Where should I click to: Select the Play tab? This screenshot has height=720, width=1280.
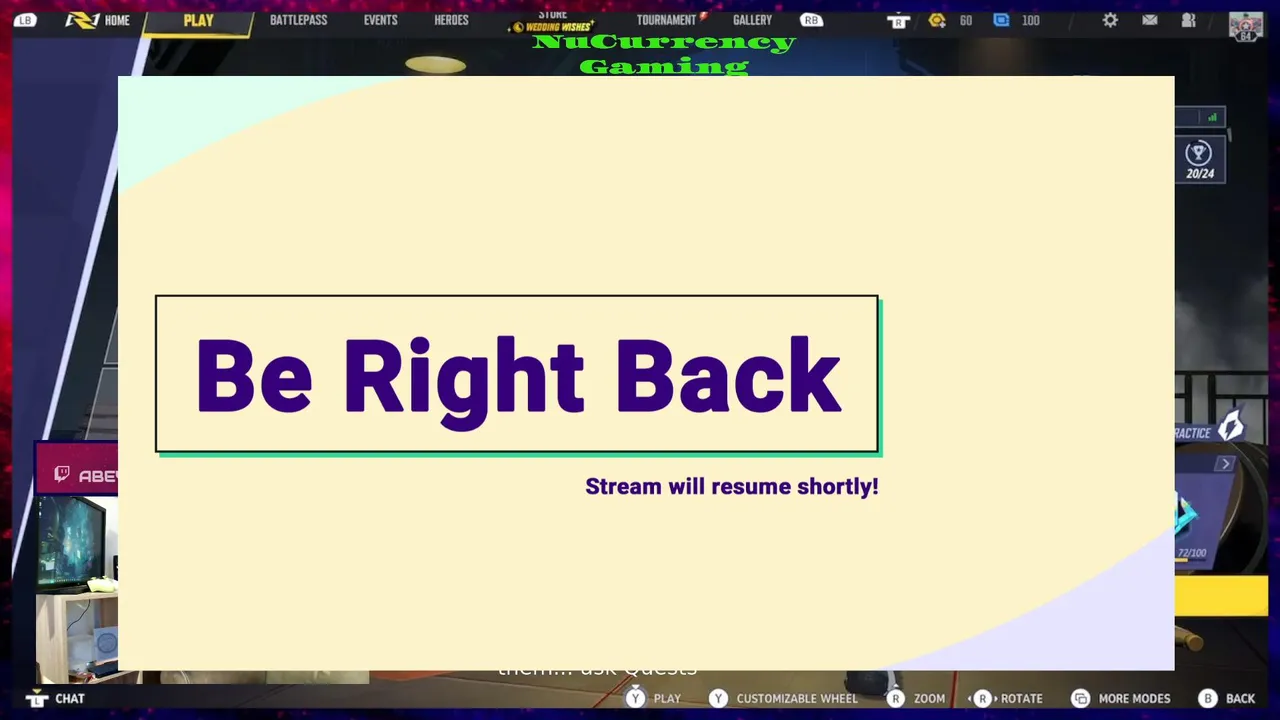point(198,20)
